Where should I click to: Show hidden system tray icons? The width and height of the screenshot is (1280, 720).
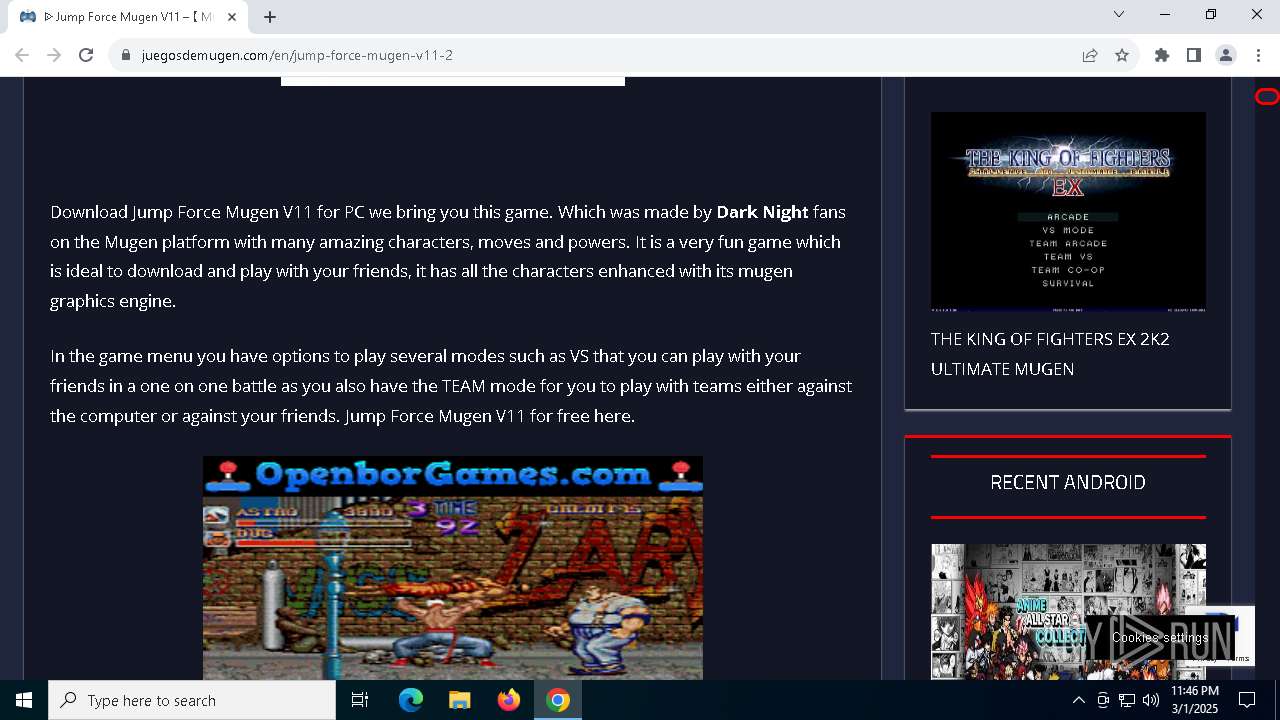[1078, 700]
